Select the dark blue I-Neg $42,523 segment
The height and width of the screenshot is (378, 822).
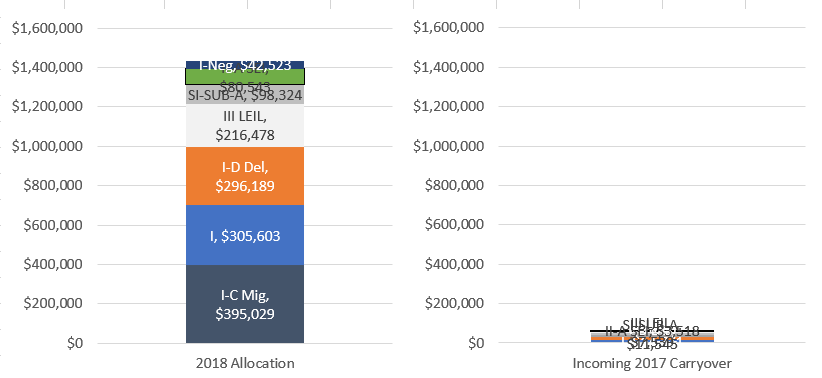[245, 64]
